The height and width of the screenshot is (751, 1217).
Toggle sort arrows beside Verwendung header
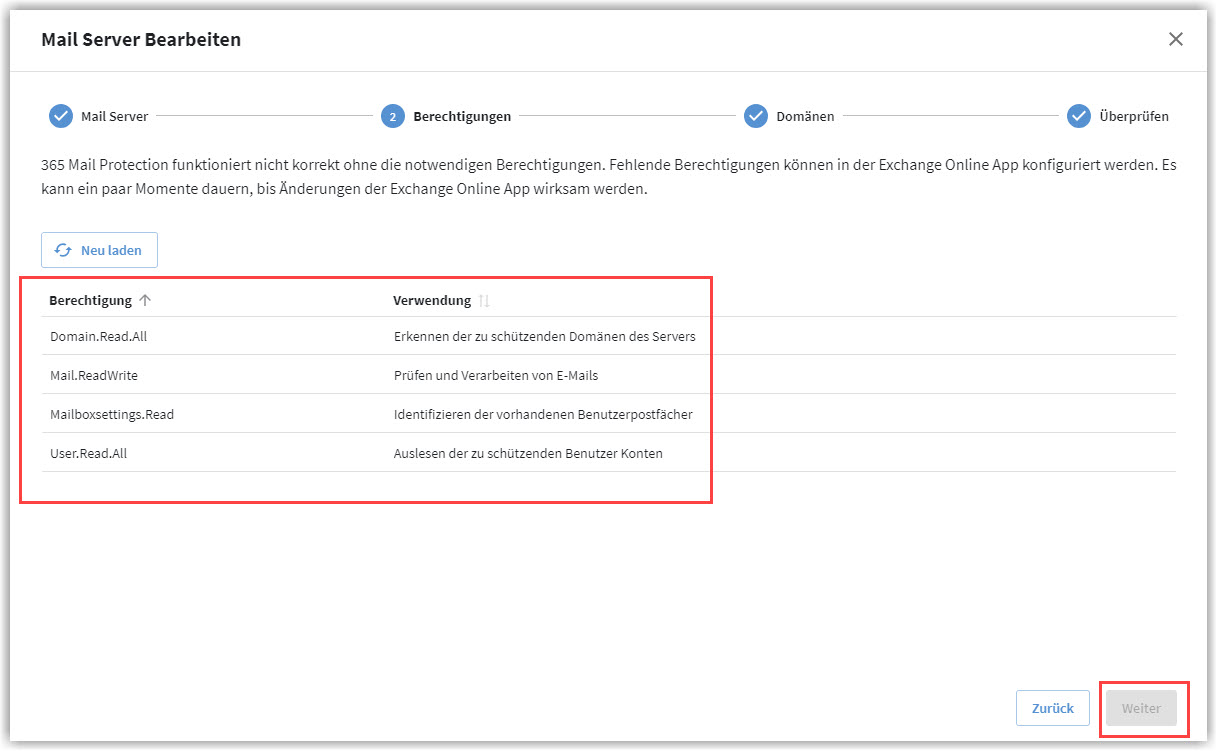485,300
